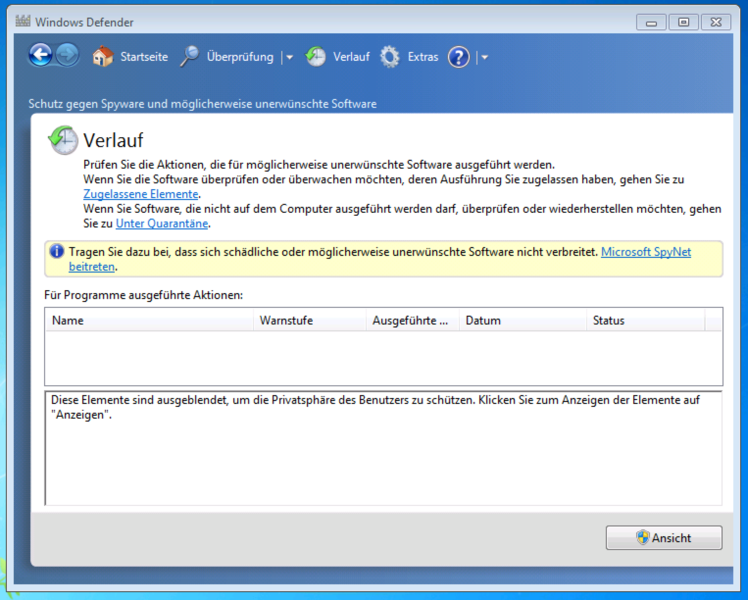This screenshot has width=748, height=600.
Task: Click the Windows Defender title bar icon
Action: pyautogui.click(x=23, y=21)
